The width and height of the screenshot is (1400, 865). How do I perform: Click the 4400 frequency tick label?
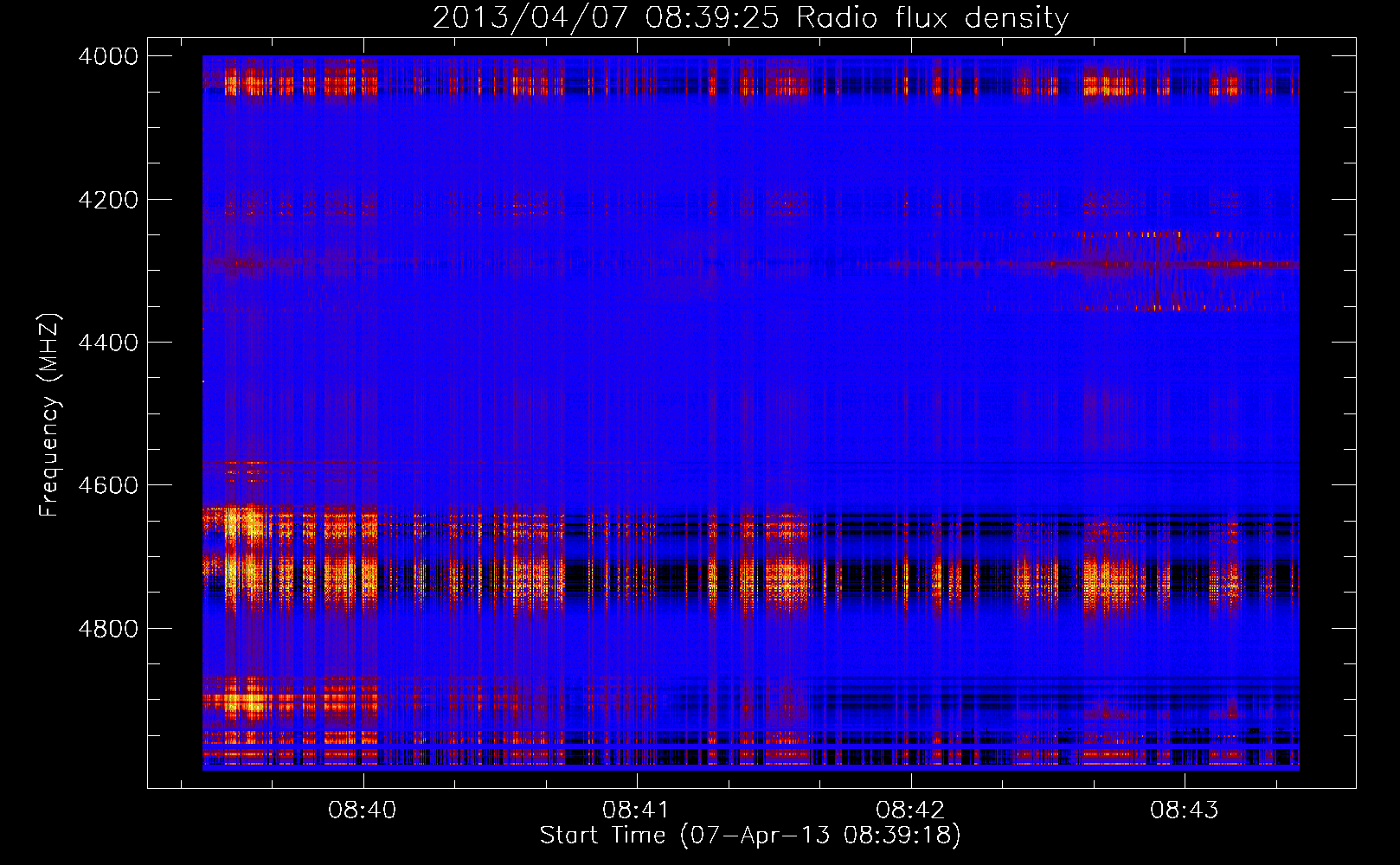(108, 343)
